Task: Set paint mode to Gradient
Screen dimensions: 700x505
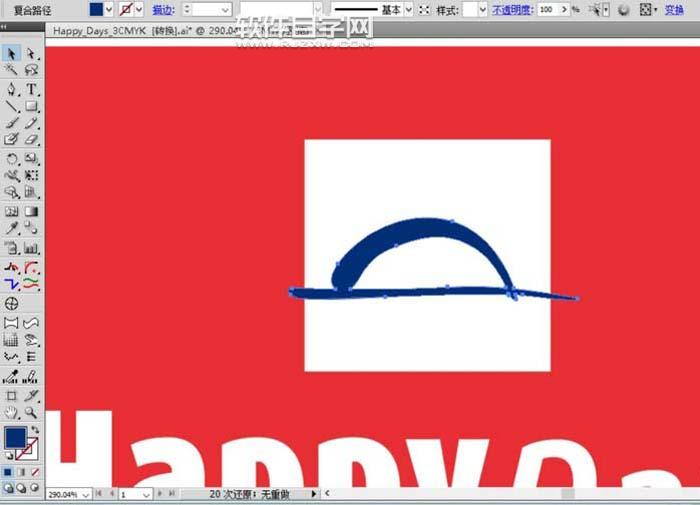Action: tap(21, 472)
